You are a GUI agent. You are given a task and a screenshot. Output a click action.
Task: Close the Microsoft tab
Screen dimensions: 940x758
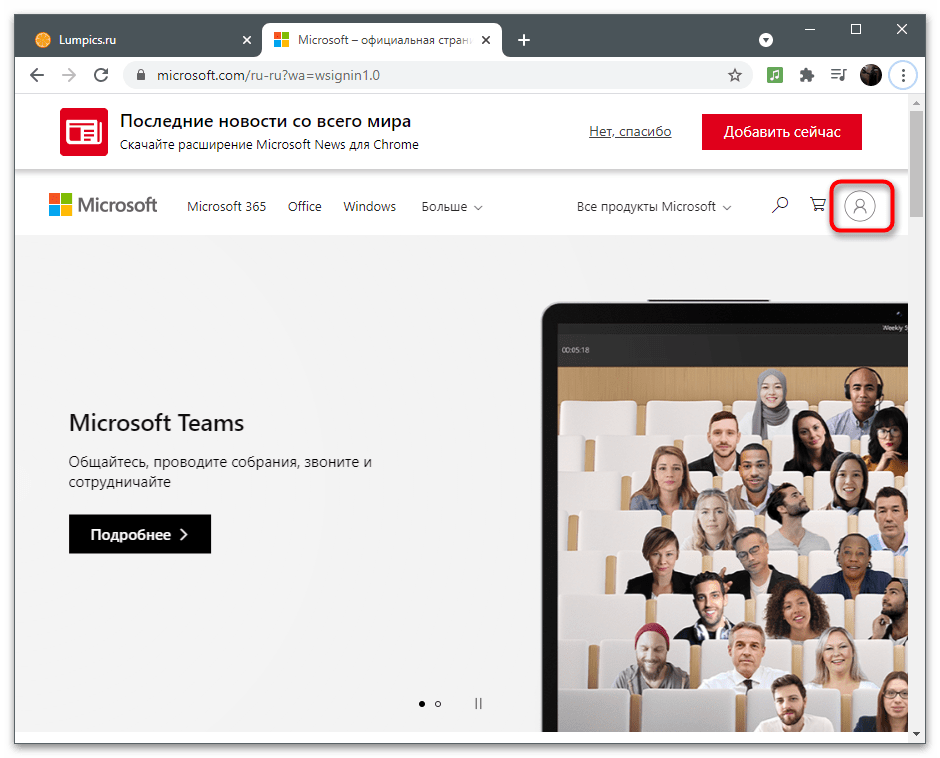click(x=486, y=40)
